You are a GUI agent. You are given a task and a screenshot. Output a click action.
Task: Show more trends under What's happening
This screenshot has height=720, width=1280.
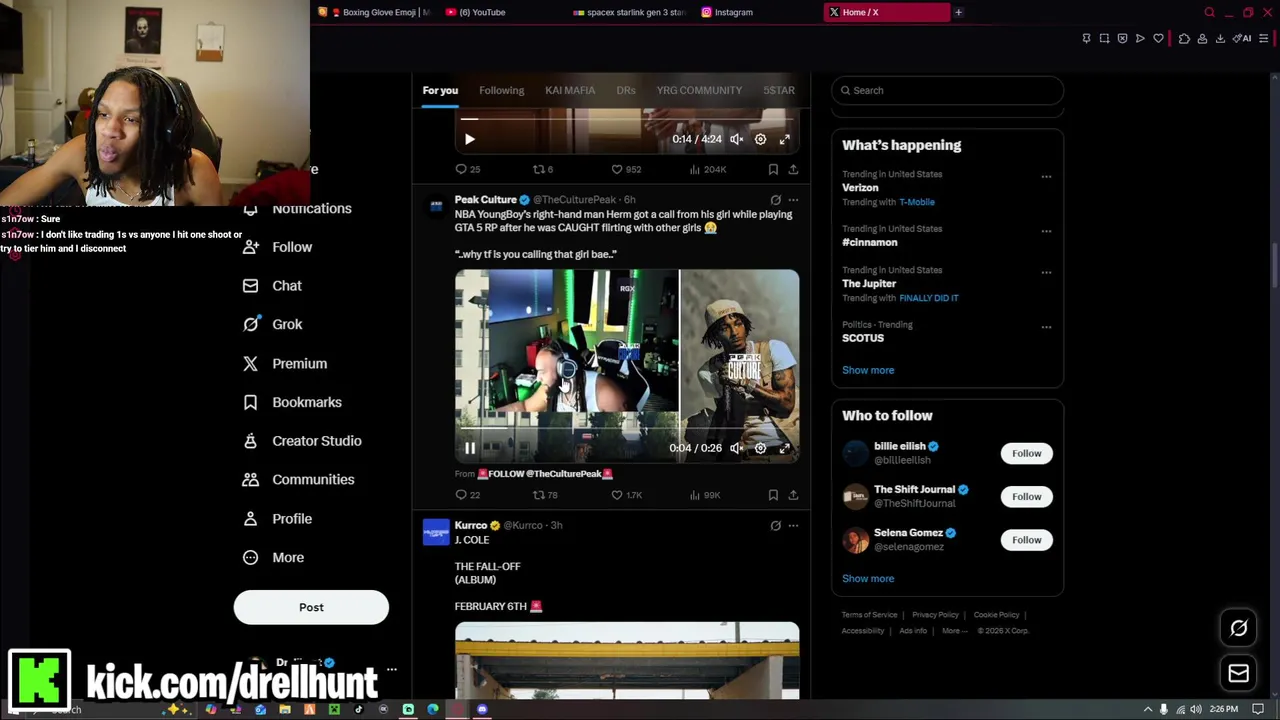(x=868, y=370)
